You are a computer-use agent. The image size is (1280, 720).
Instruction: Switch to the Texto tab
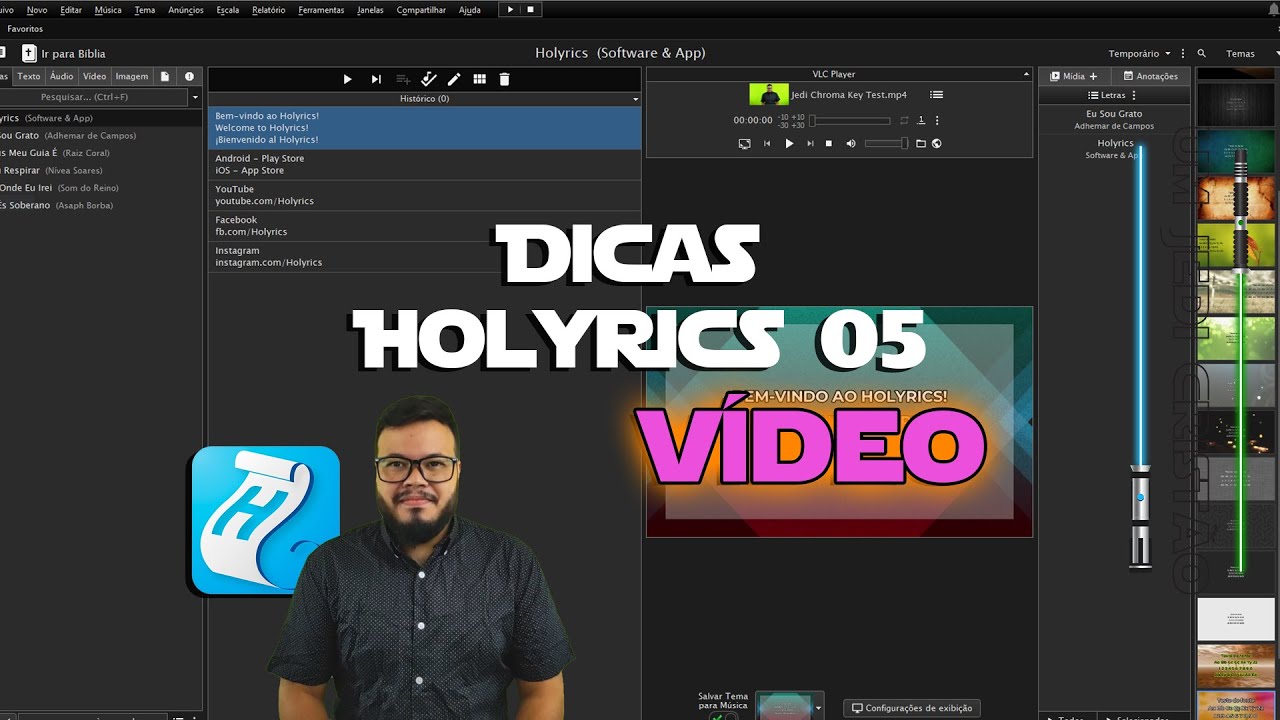[29, 76]
